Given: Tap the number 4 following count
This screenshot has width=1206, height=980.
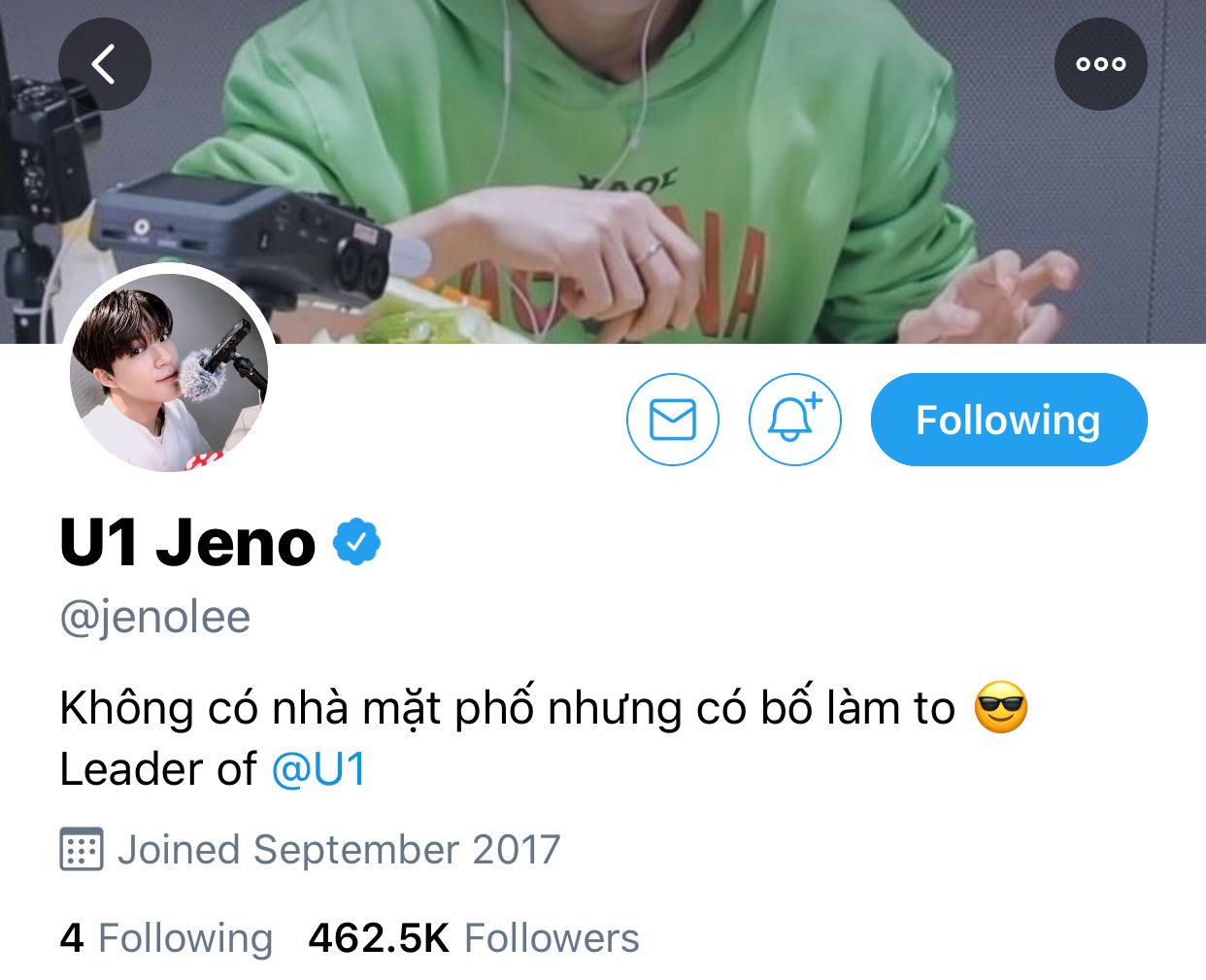Looking at the screenshot, I should (72, 938).
